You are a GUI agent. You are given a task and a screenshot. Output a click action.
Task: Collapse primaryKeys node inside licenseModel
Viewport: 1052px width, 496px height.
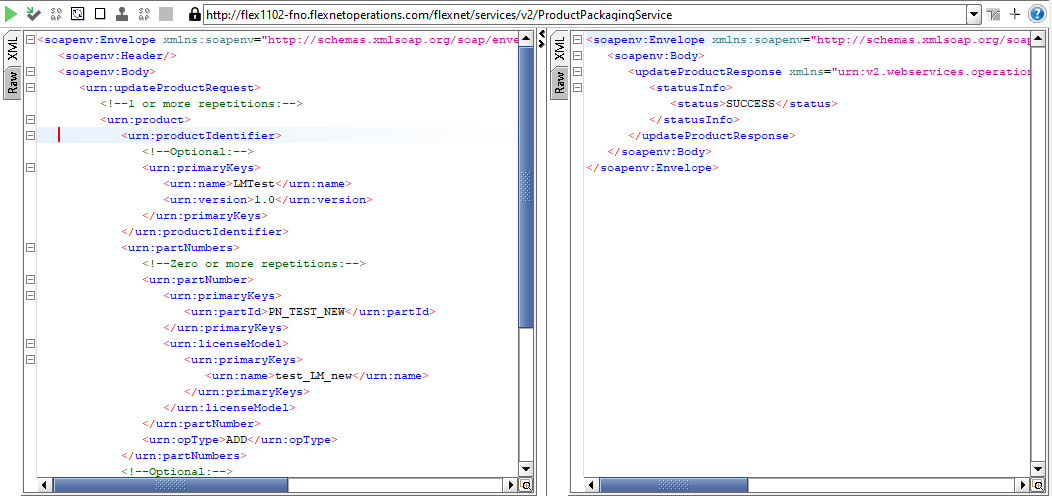tap(30, 360)
